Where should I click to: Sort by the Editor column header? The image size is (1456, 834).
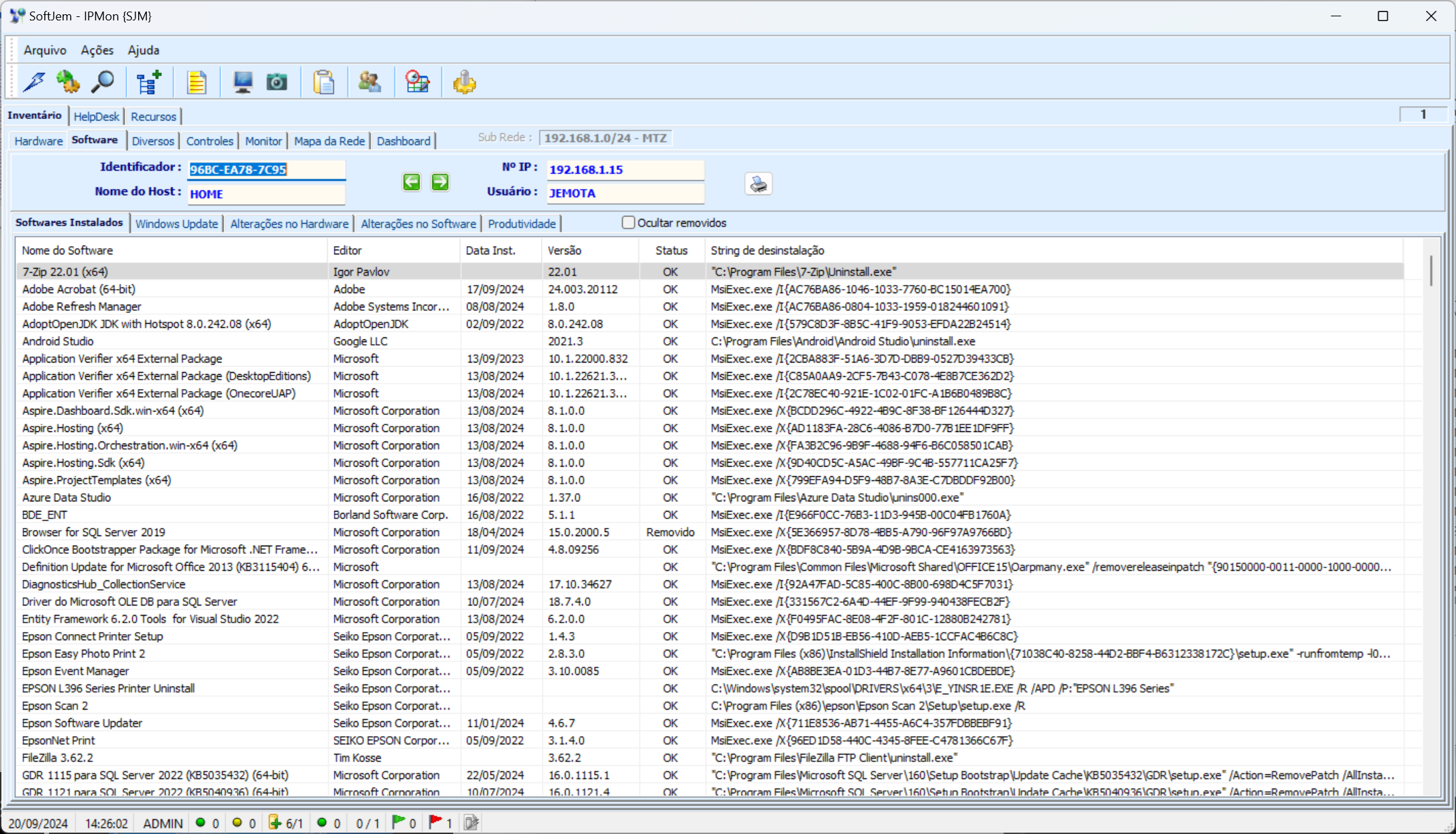(394, 250)
